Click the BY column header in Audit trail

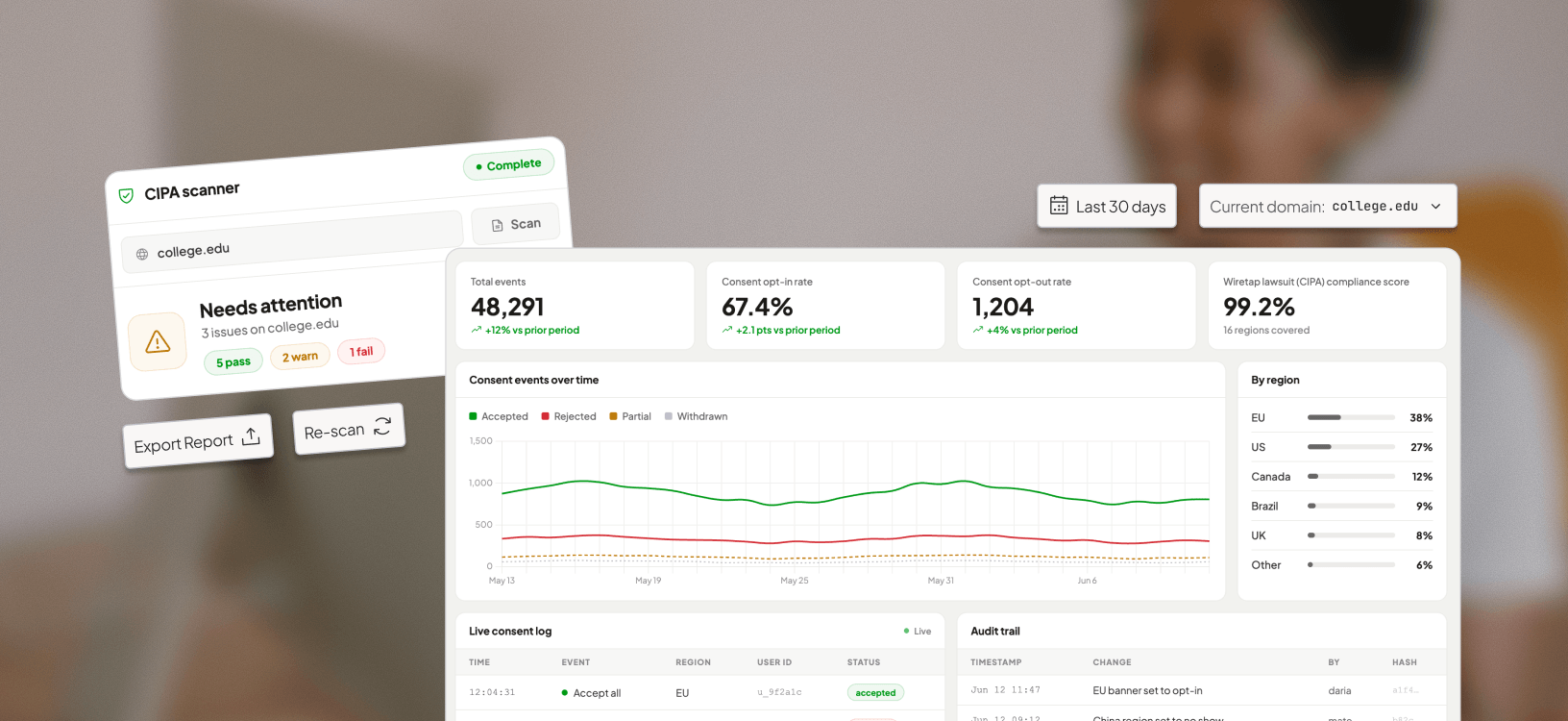1334,662
